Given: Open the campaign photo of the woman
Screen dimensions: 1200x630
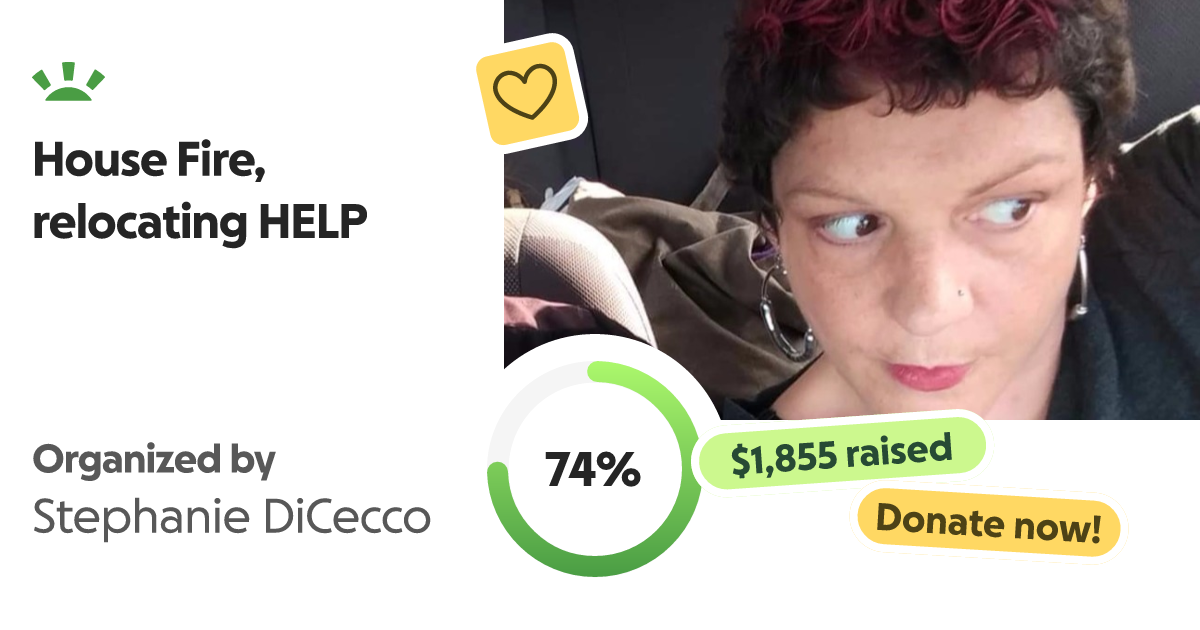Looking at the screenshot, I should pos(851,209).
